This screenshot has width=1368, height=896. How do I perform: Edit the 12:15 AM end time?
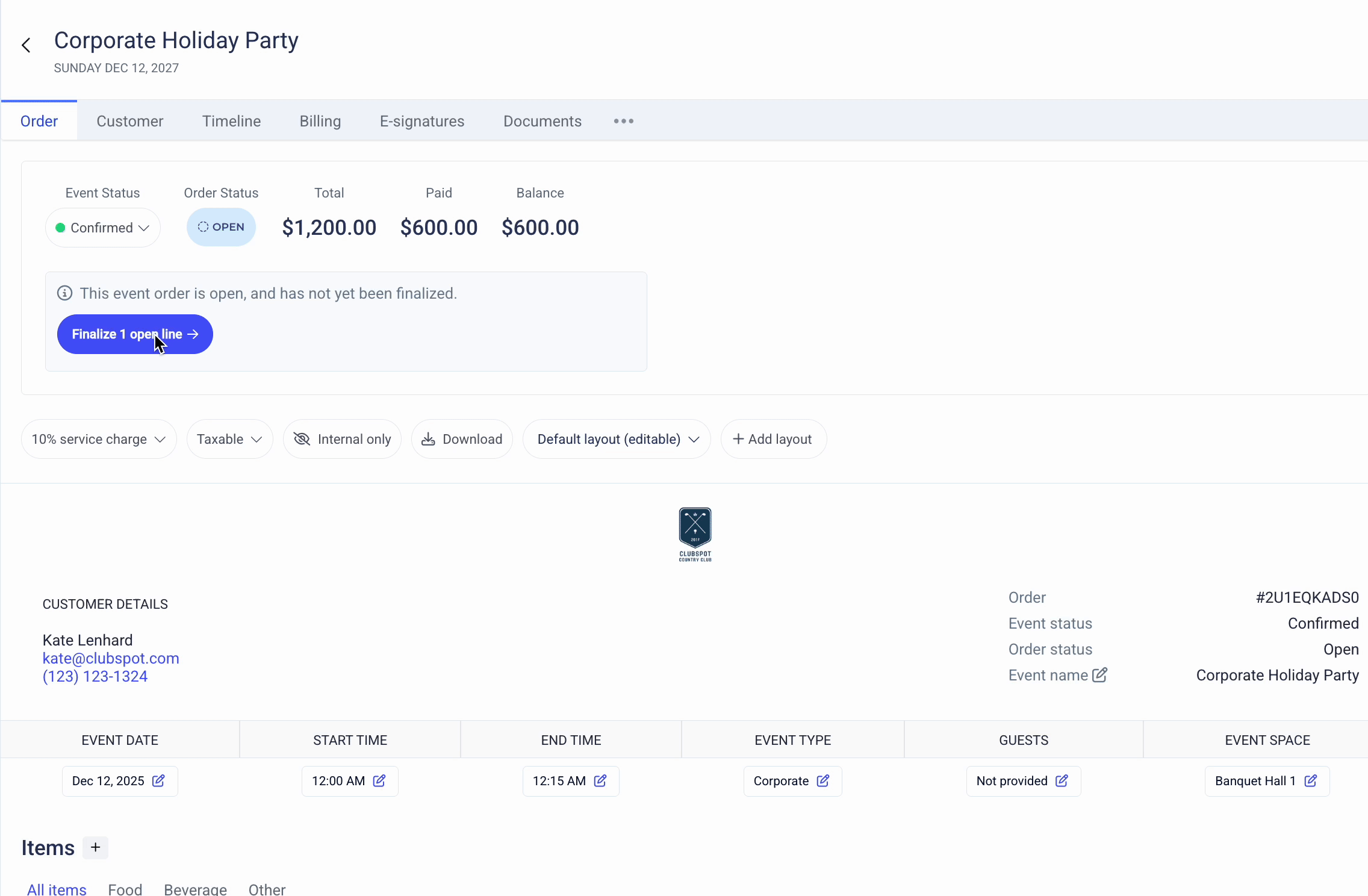point(600,781)
